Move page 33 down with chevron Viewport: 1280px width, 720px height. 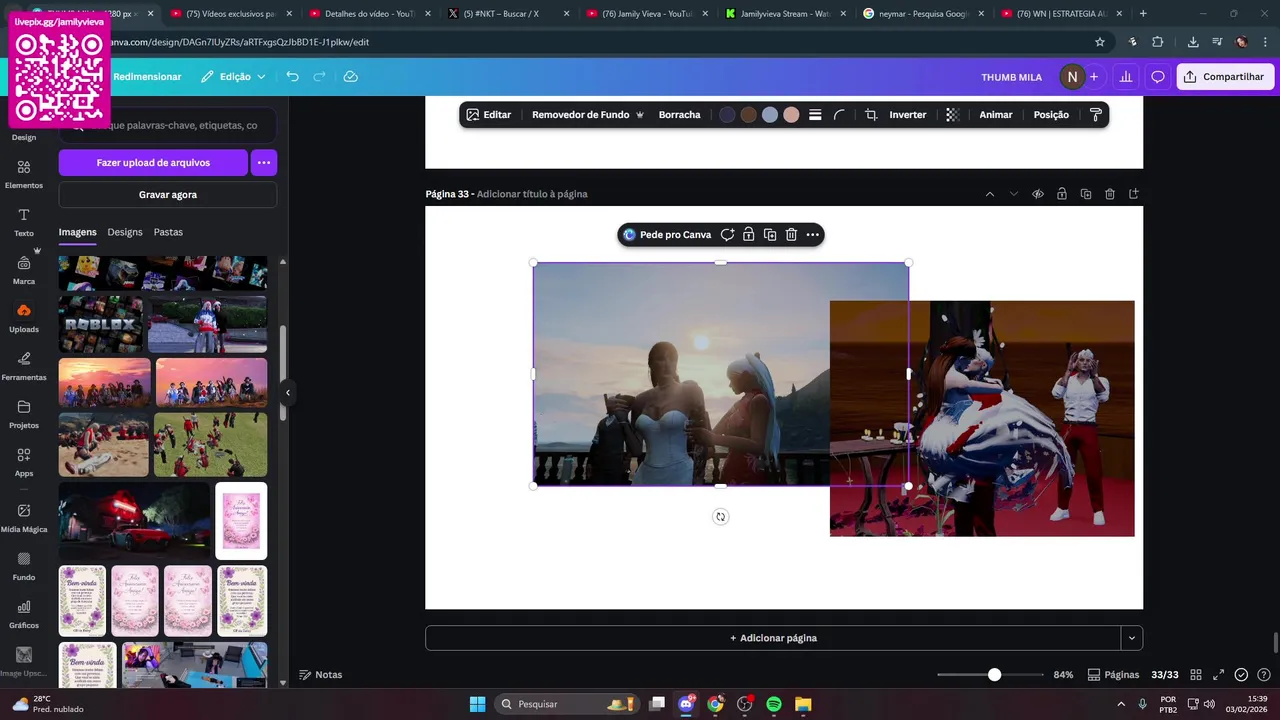[1014, 194]
